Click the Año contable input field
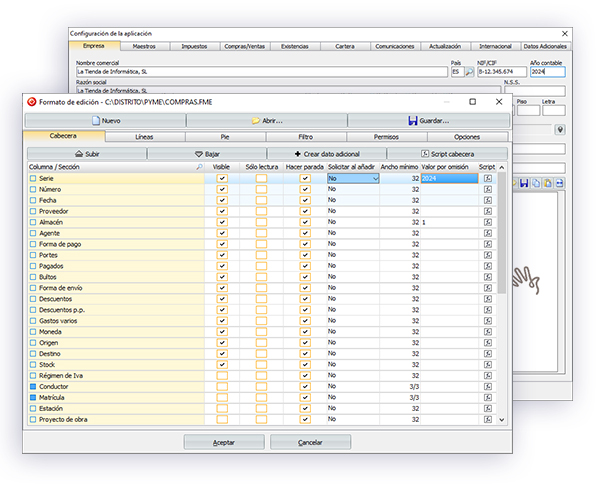600x497 pixels. click(x=547, y=72)
